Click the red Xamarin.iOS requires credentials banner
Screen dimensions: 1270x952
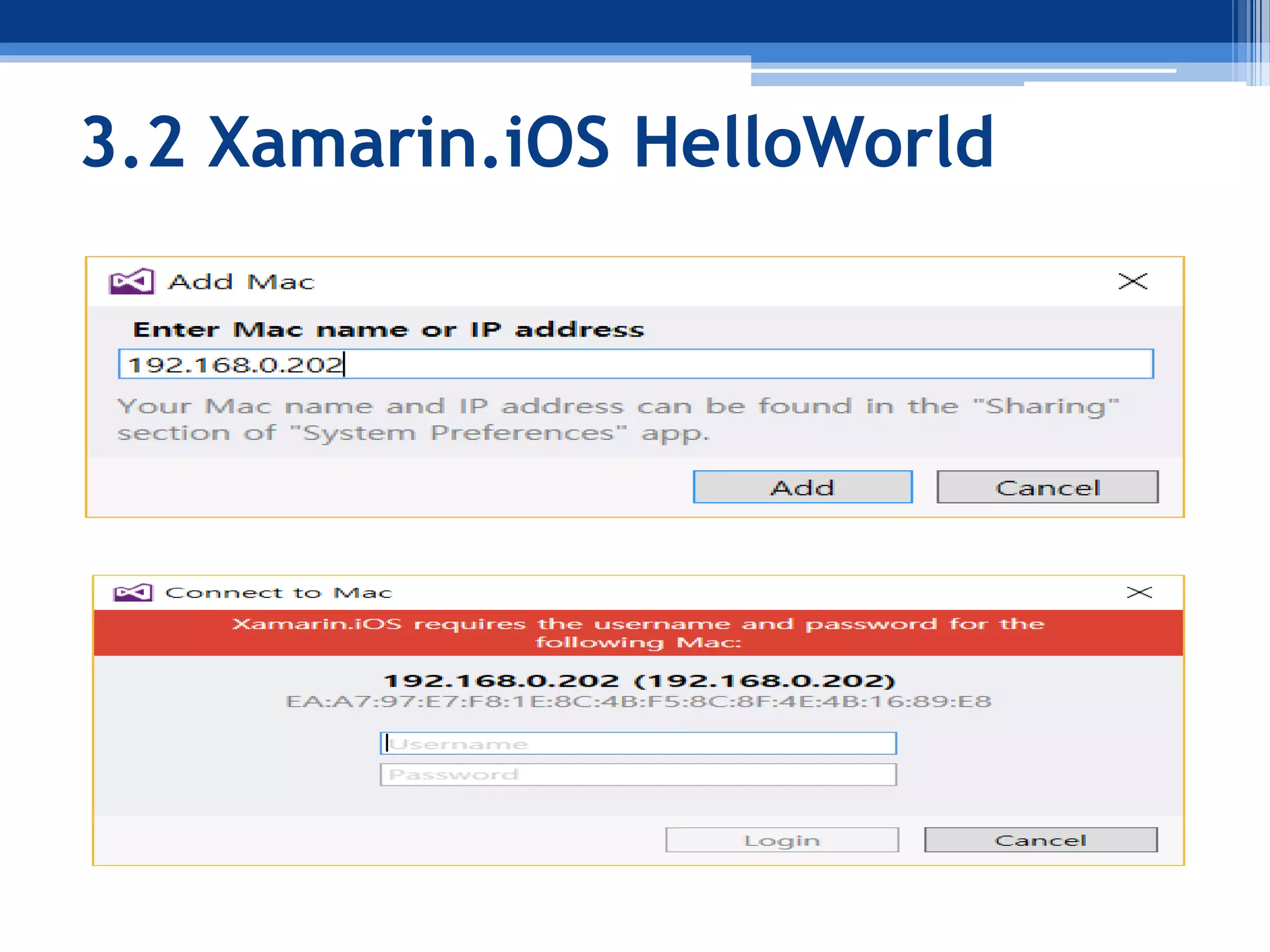638,633
